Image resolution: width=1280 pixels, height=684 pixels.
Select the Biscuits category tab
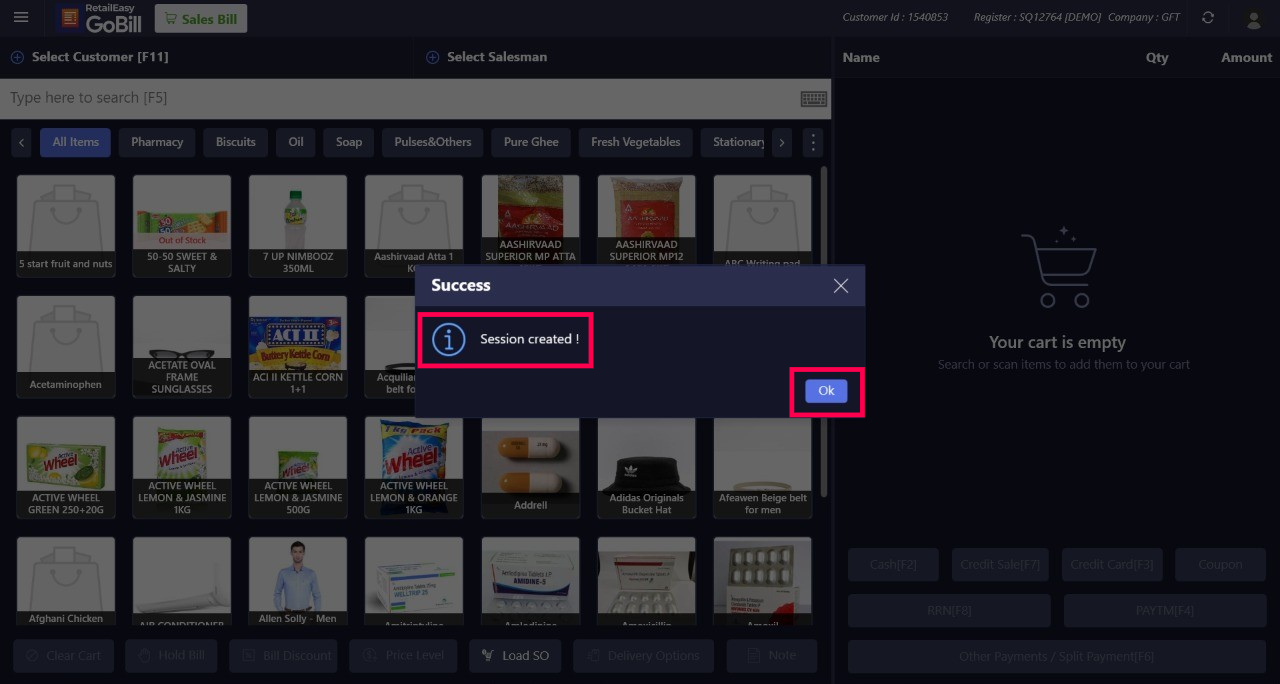[236, 142]
